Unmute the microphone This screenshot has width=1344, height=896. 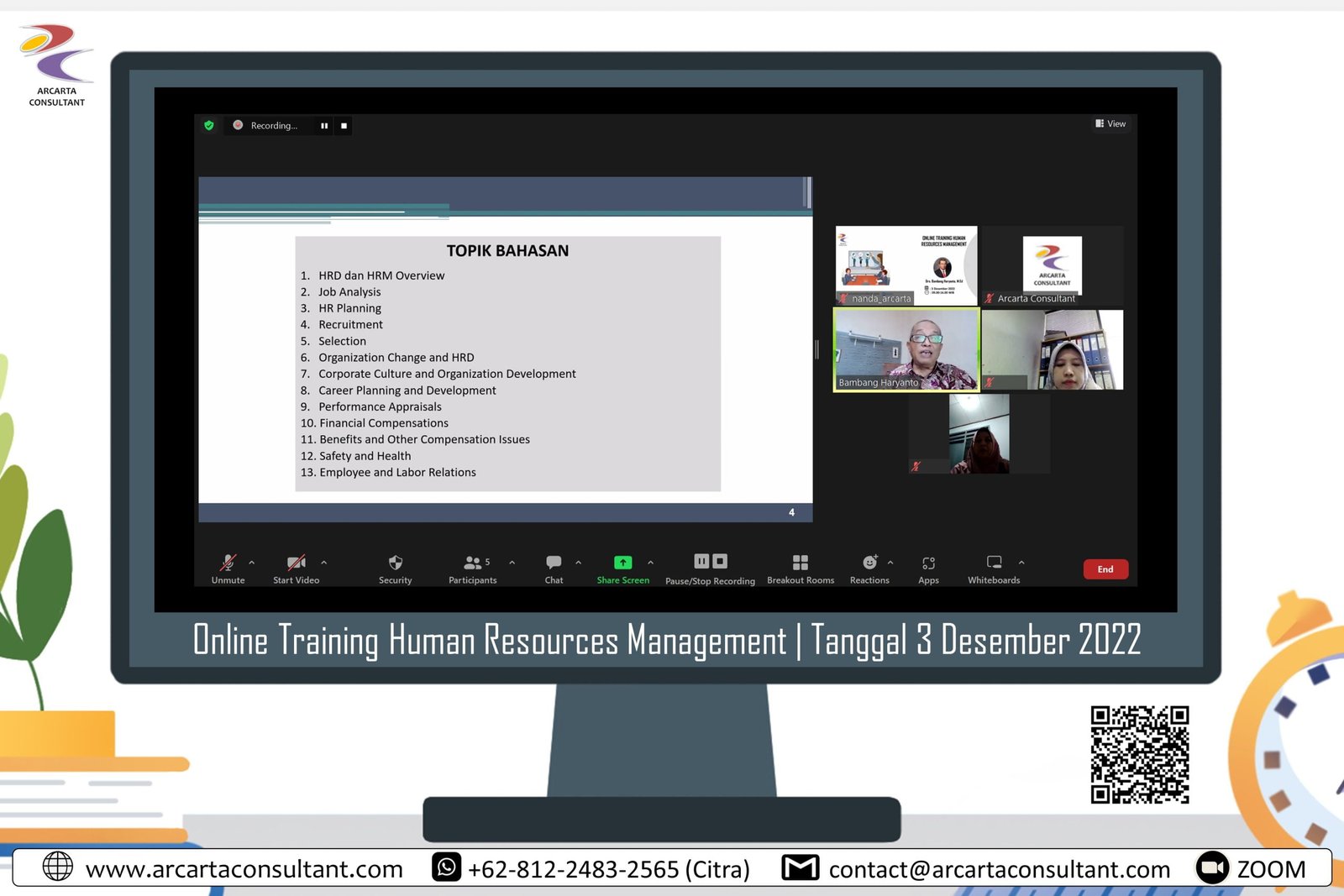click(228, 563)
